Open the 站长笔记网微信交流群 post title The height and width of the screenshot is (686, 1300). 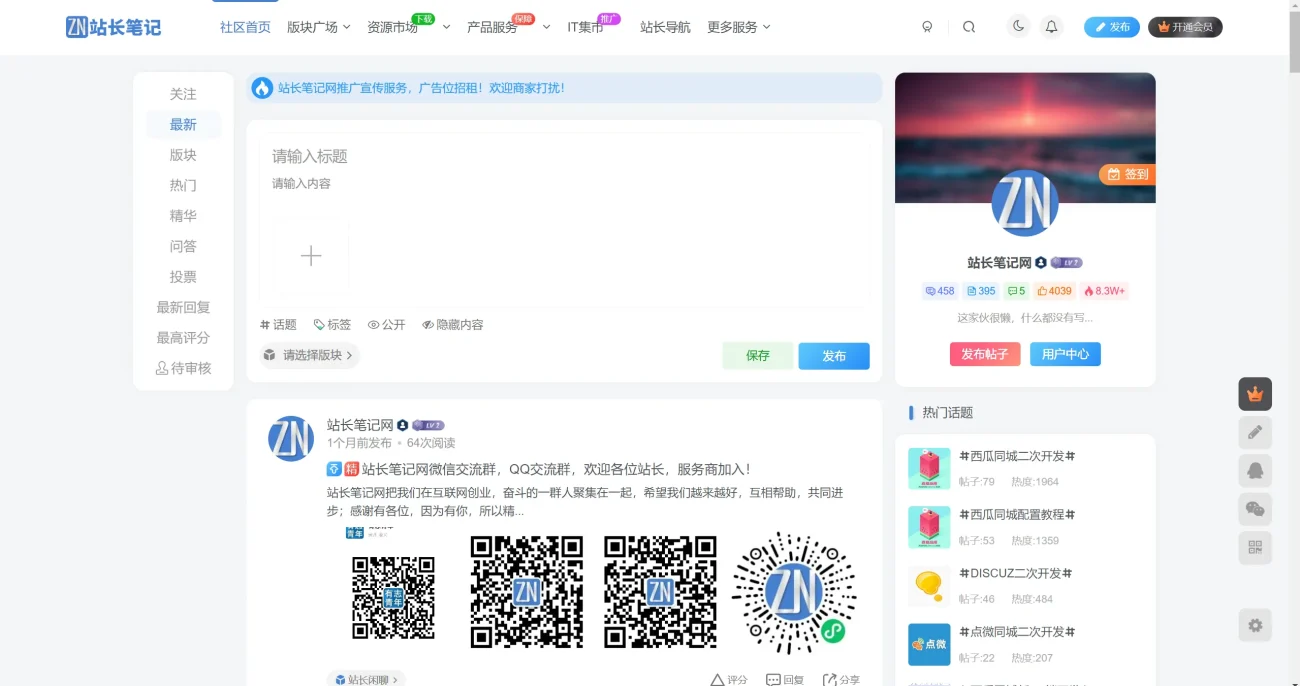pos(556,469)
